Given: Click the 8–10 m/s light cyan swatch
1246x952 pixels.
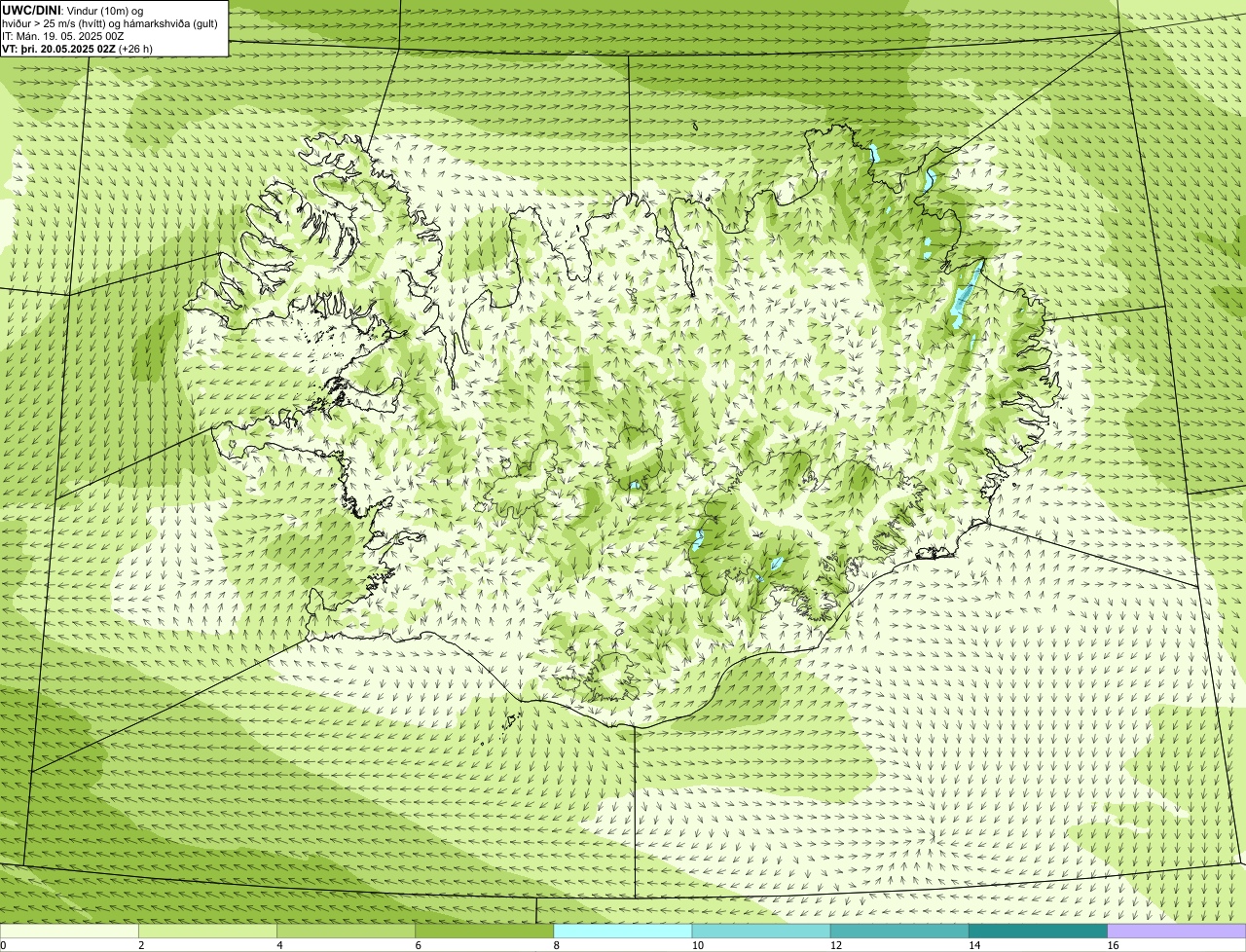Looking at the screenshot, I should (623, 931).
